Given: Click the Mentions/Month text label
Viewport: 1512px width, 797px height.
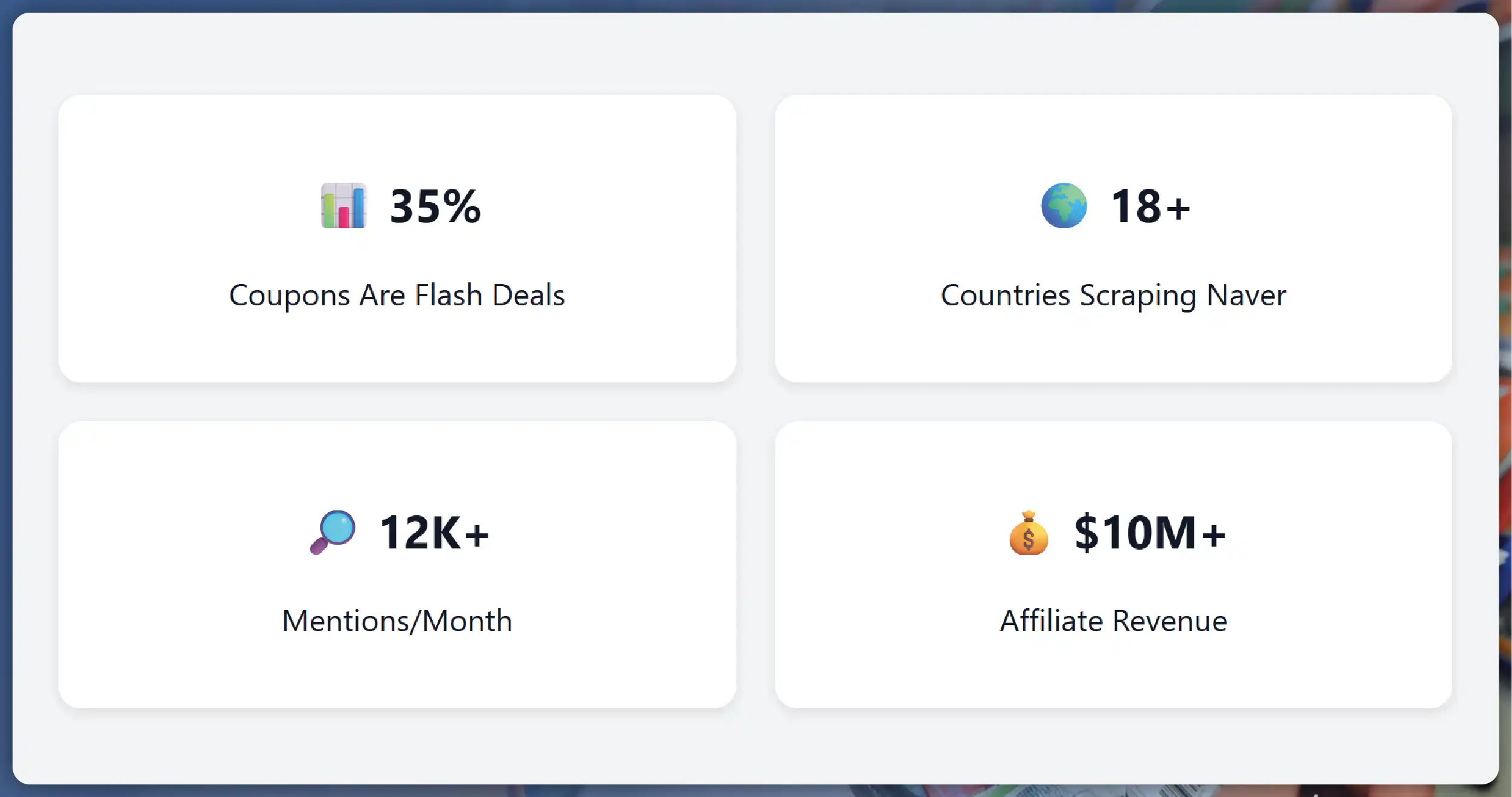Looking at the screenshot, I should pos(397,620).
